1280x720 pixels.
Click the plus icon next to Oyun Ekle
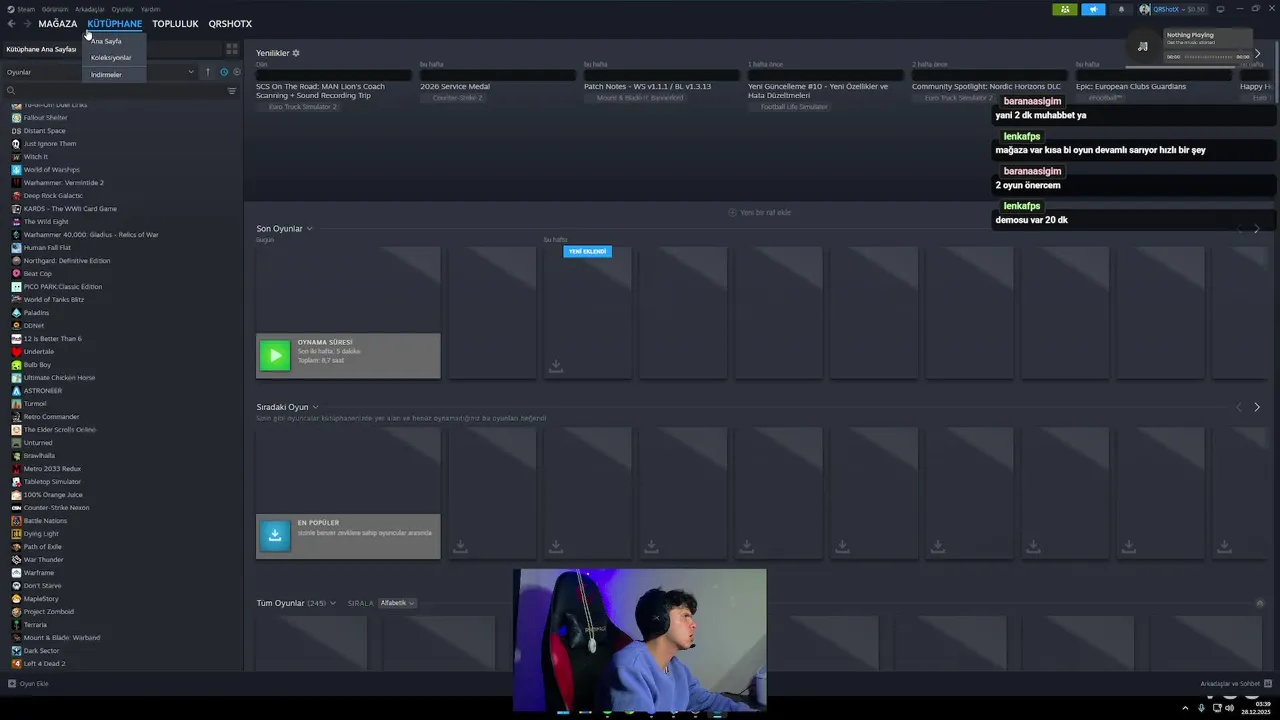click(x=12, y=684)
